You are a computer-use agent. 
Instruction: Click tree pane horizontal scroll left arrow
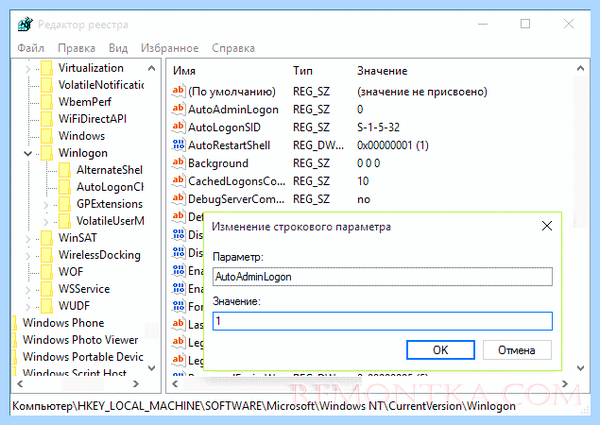tap(20, 384)
